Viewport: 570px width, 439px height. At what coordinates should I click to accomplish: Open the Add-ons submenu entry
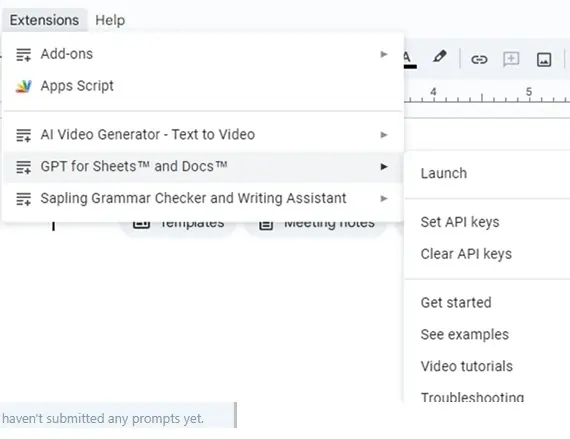point(203,54)
